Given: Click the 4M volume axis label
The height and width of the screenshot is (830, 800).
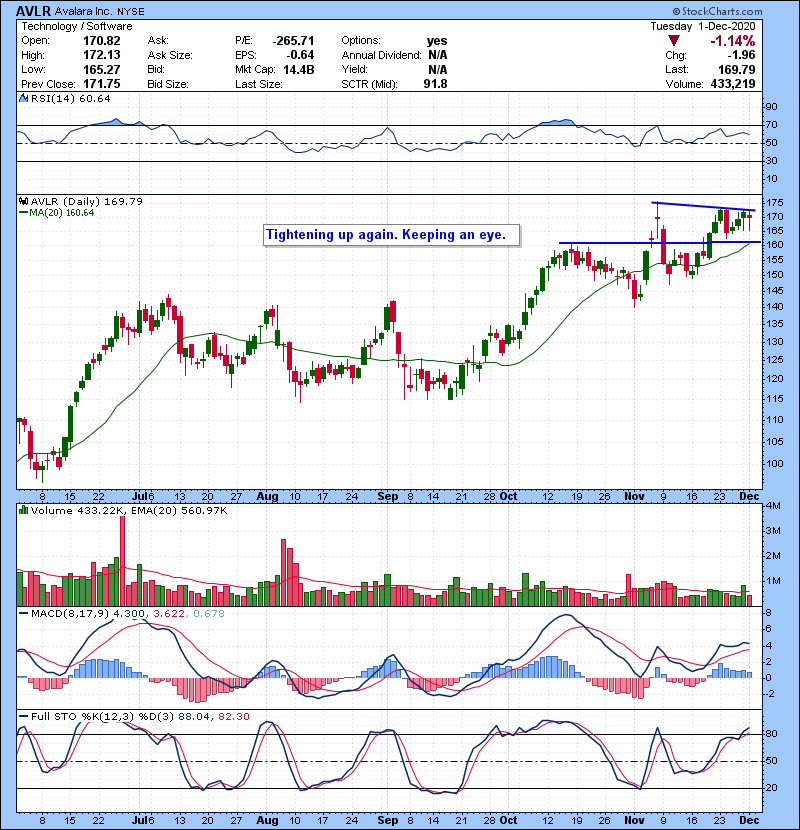Looking at the screenshot, I should tap(773, 506).
